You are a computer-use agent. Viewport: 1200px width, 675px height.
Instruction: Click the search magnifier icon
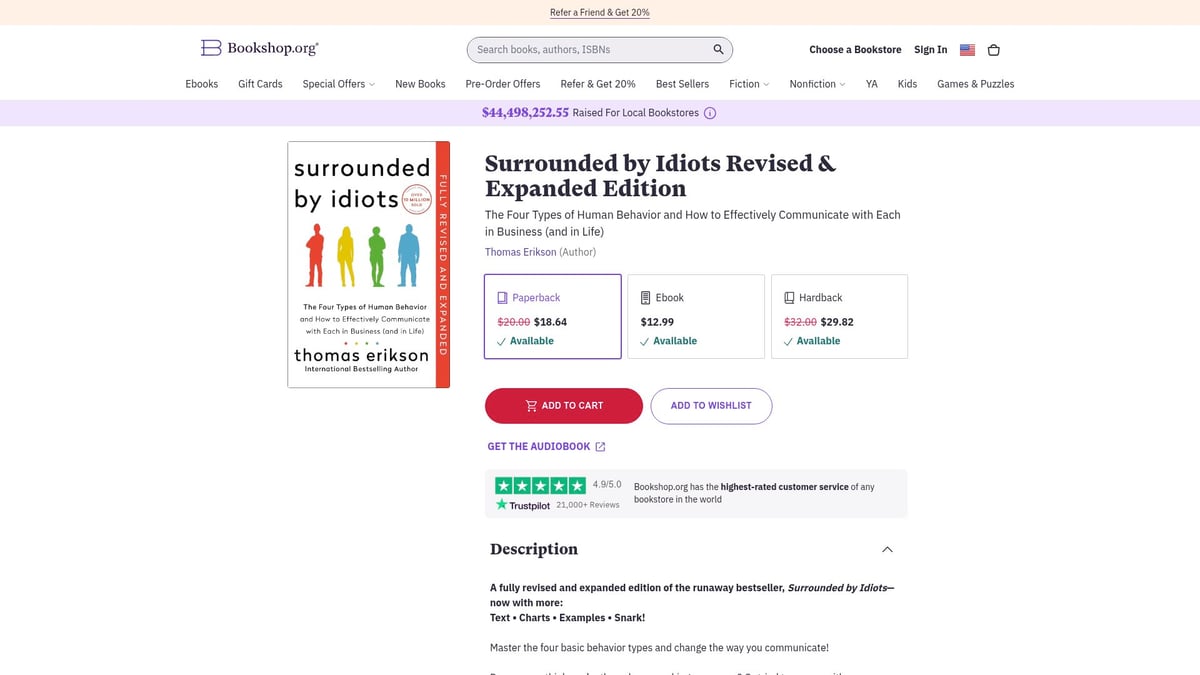(x=717, y=48)
